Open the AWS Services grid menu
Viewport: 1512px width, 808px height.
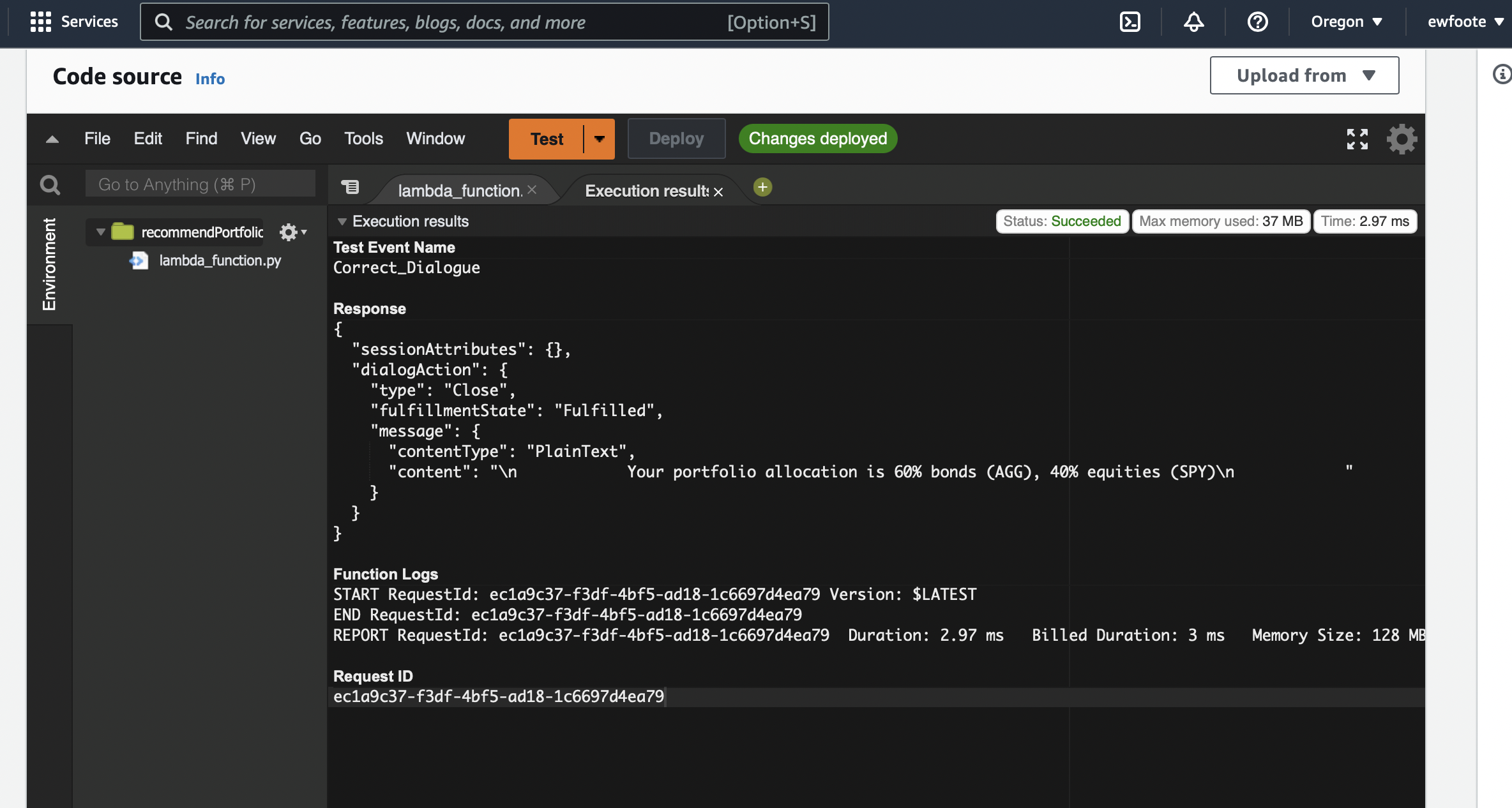coord(41,22)
